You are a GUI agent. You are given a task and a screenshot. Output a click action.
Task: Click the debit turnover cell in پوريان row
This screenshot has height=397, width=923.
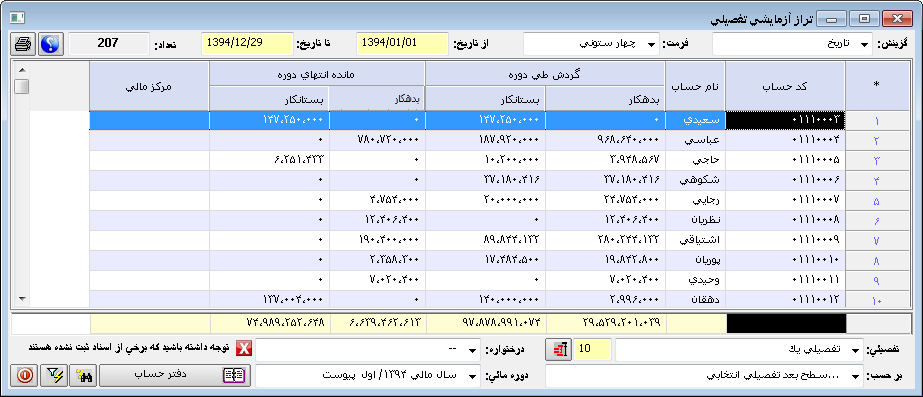(606, 261)
